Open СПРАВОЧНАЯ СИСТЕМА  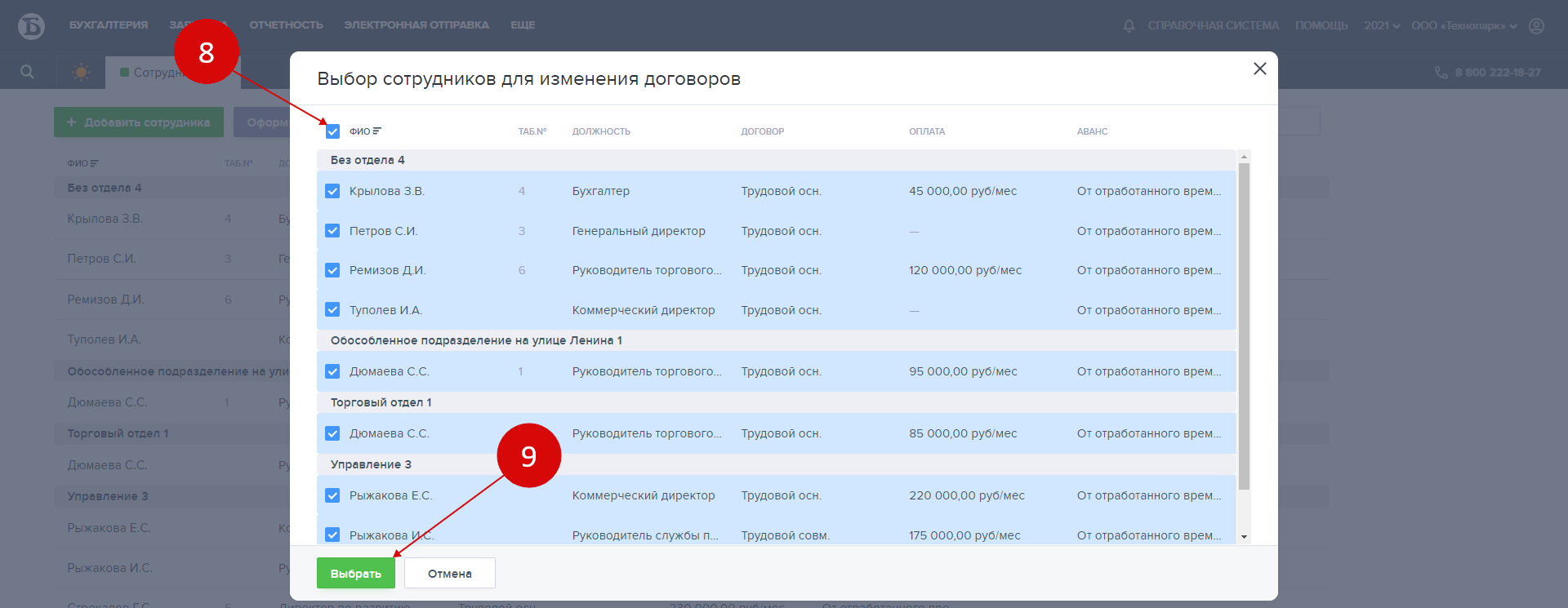click(x=1214, y=26)
